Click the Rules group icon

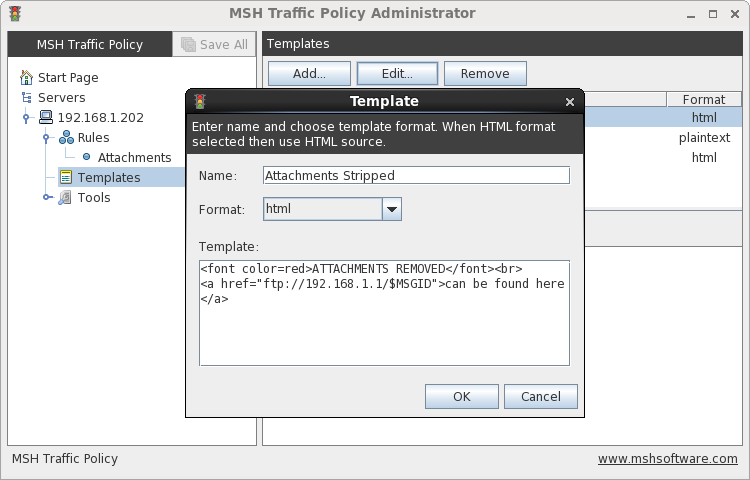(x=66, y=138)
